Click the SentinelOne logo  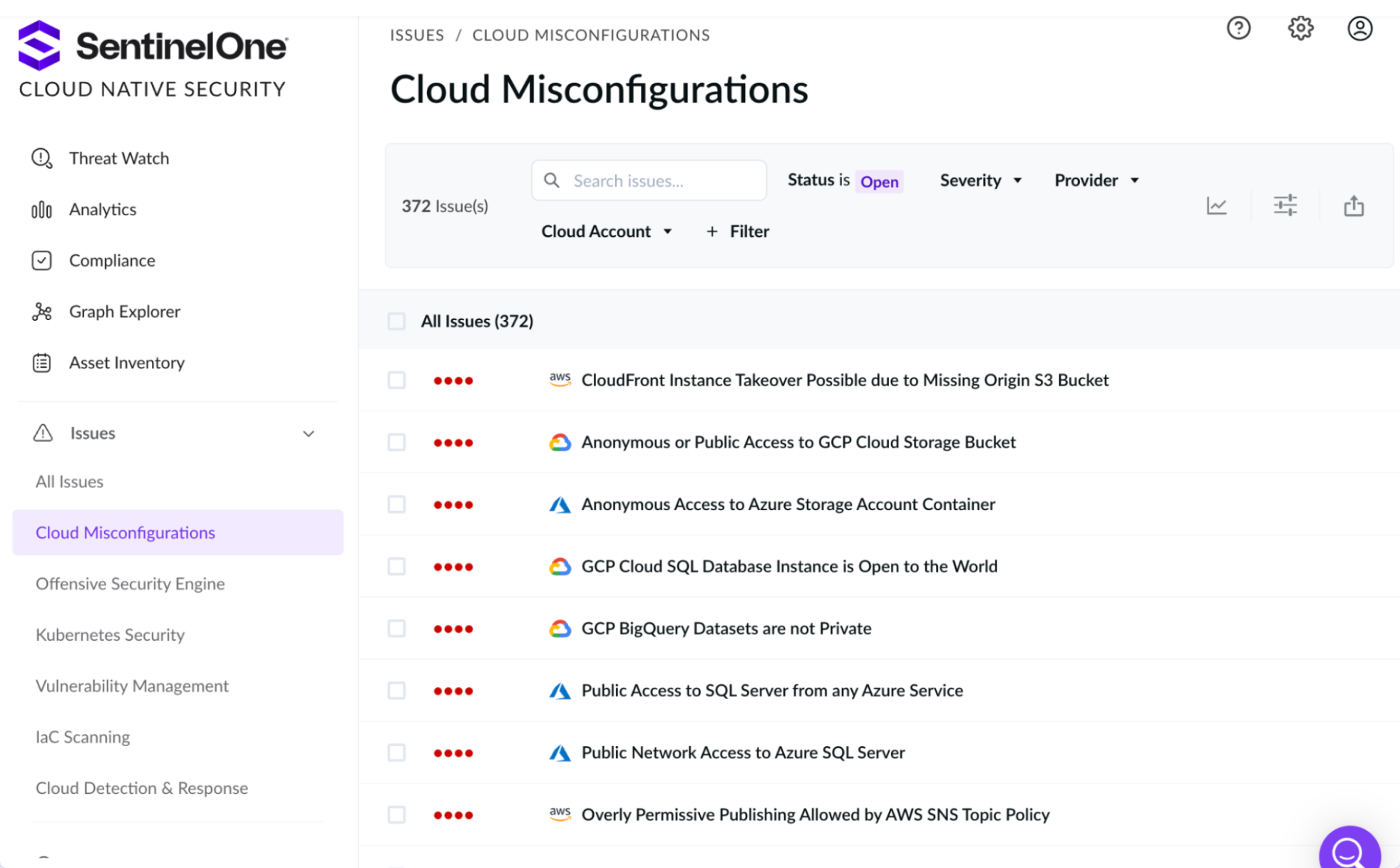point(152,46)
